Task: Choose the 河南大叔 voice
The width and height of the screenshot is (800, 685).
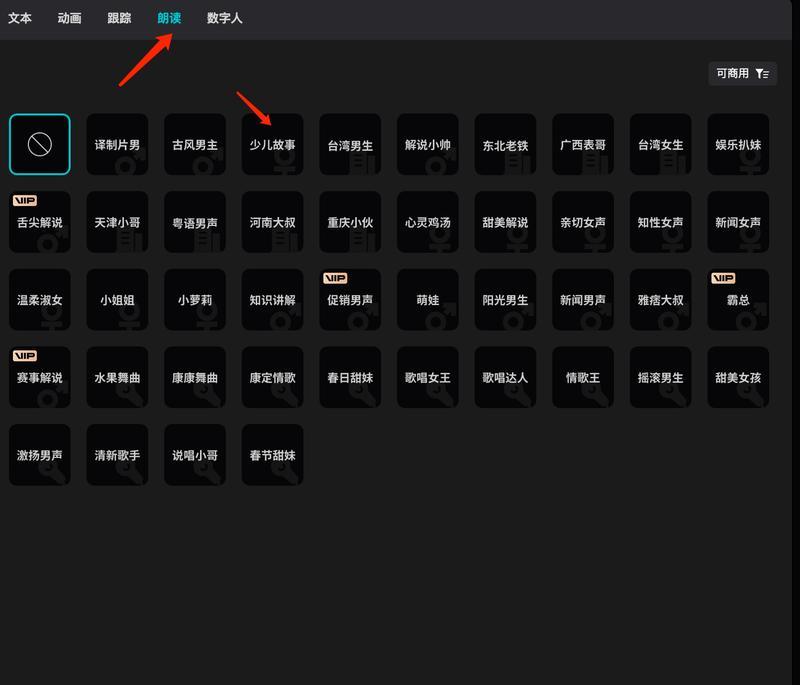Action: coord(272,222)
